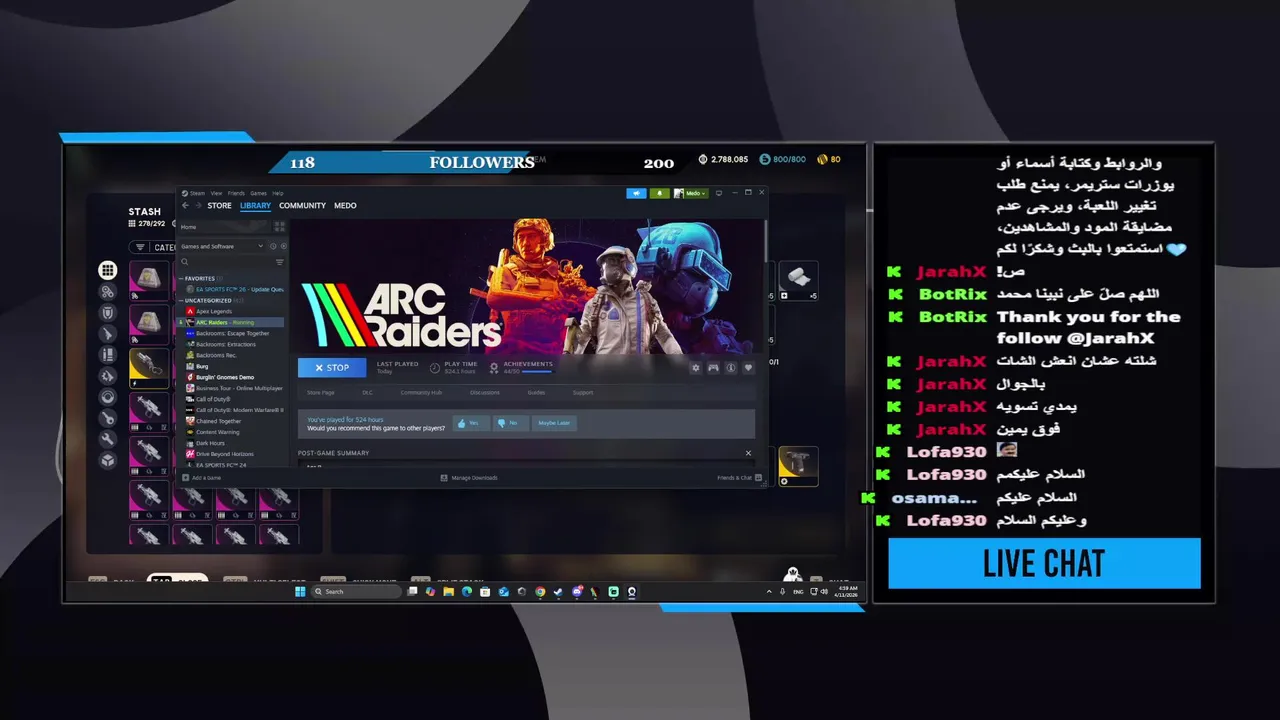Click the ready-to-play filter icon
Viewport: 1280px width, 720px height.
[284, 246]
